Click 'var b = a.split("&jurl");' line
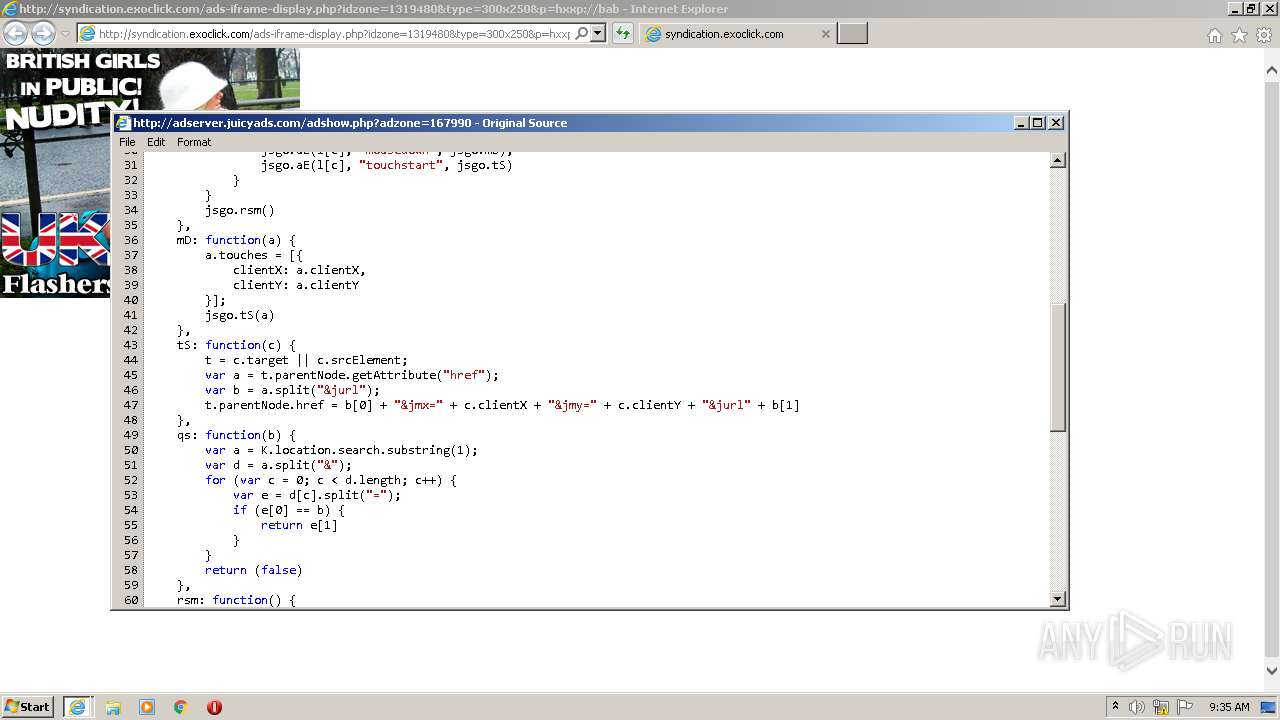The height and width of the screenshot is (720, 1280). click(x=292, y=390)
